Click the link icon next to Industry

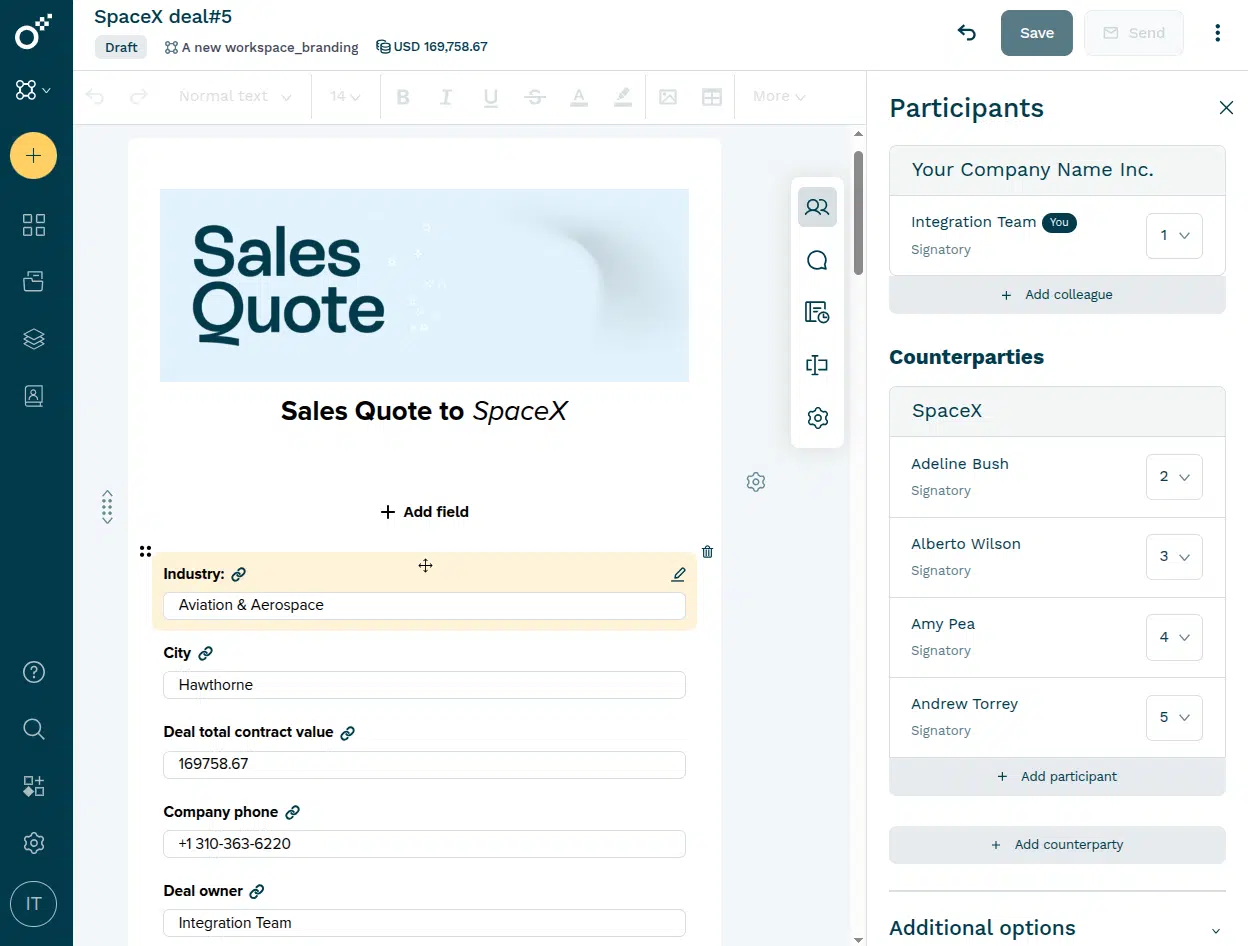coord(238,574)
